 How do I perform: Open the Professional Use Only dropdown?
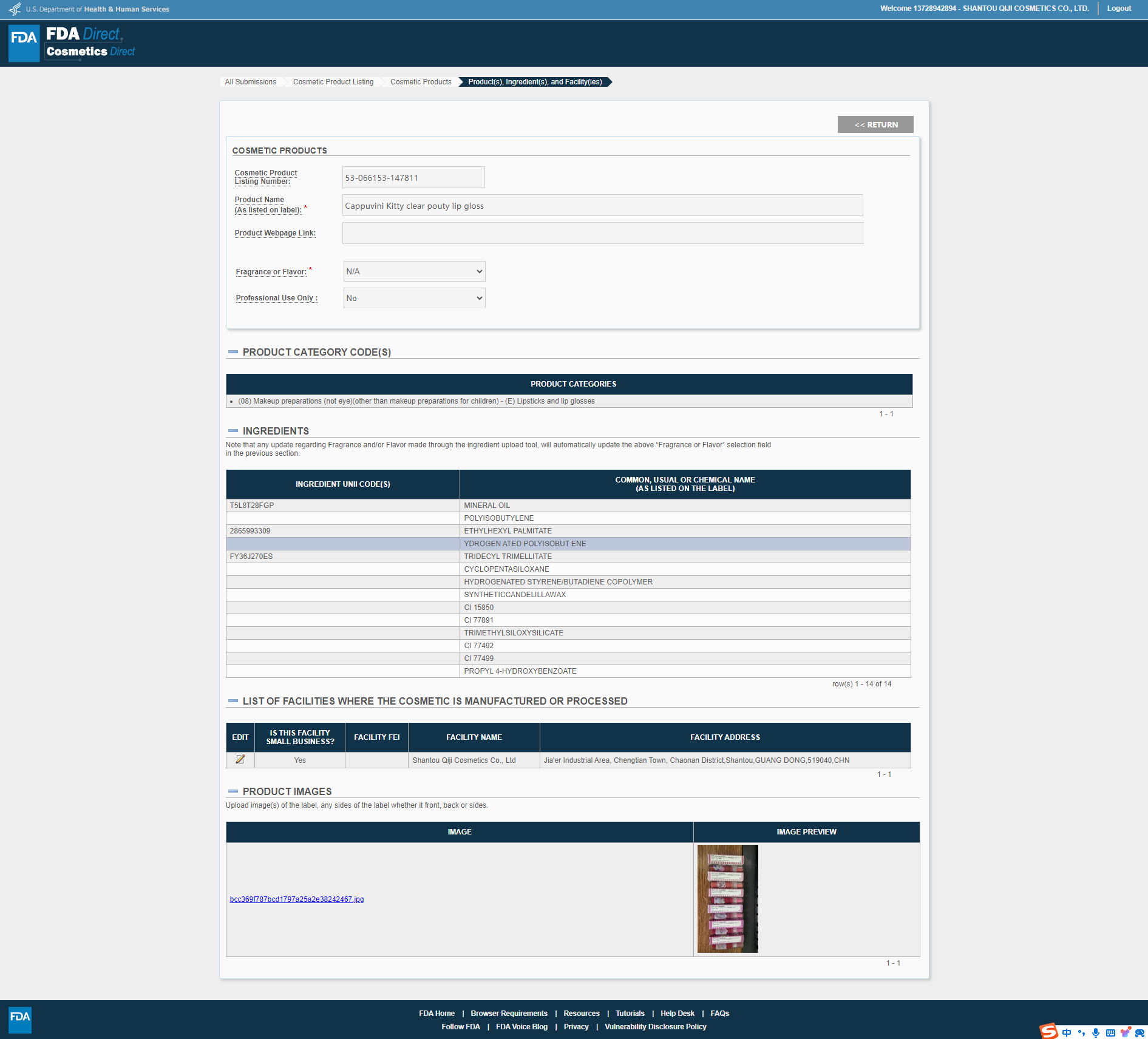(x=414, y=298)
